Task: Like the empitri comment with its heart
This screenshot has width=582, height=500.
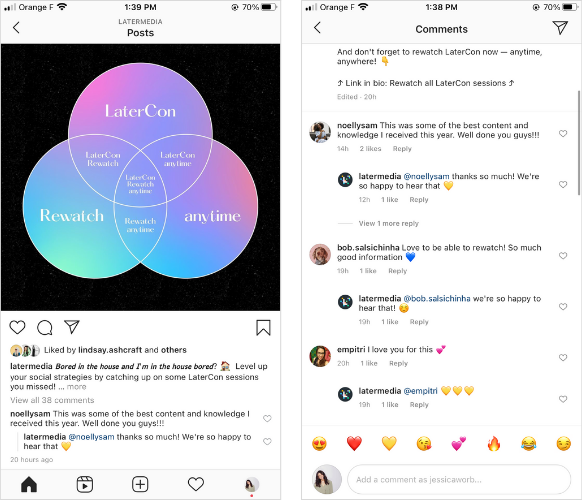Action: 563,357
